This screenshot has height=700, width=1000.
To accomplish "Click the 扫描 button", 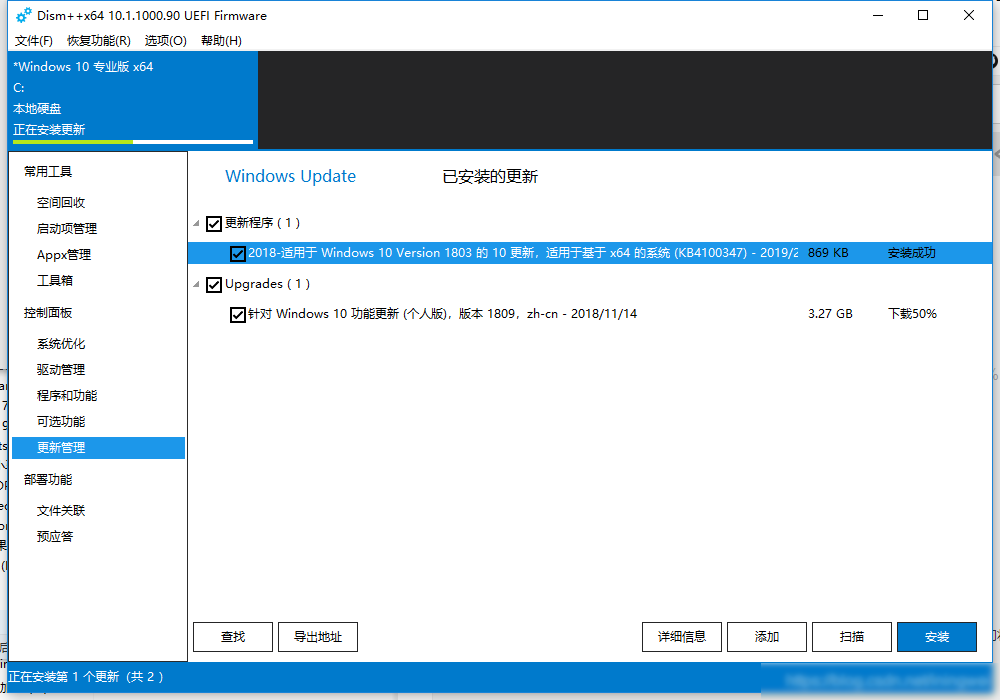I will coord(851,637).
